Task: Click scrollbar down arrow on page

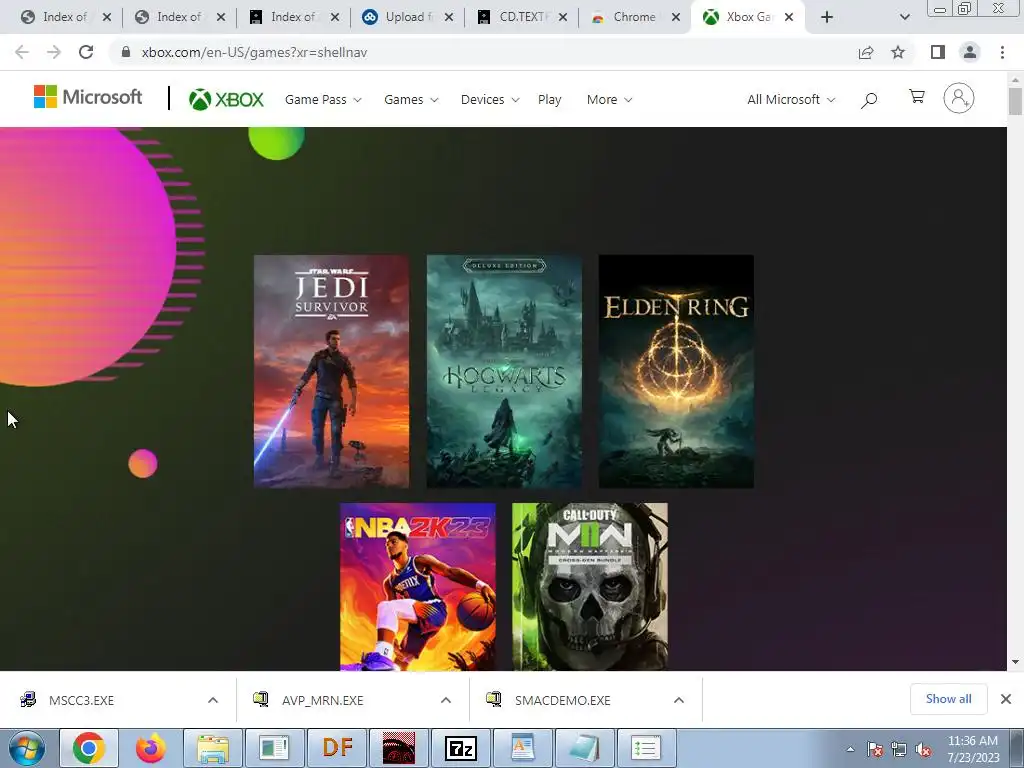Action: coord(1015,662)
